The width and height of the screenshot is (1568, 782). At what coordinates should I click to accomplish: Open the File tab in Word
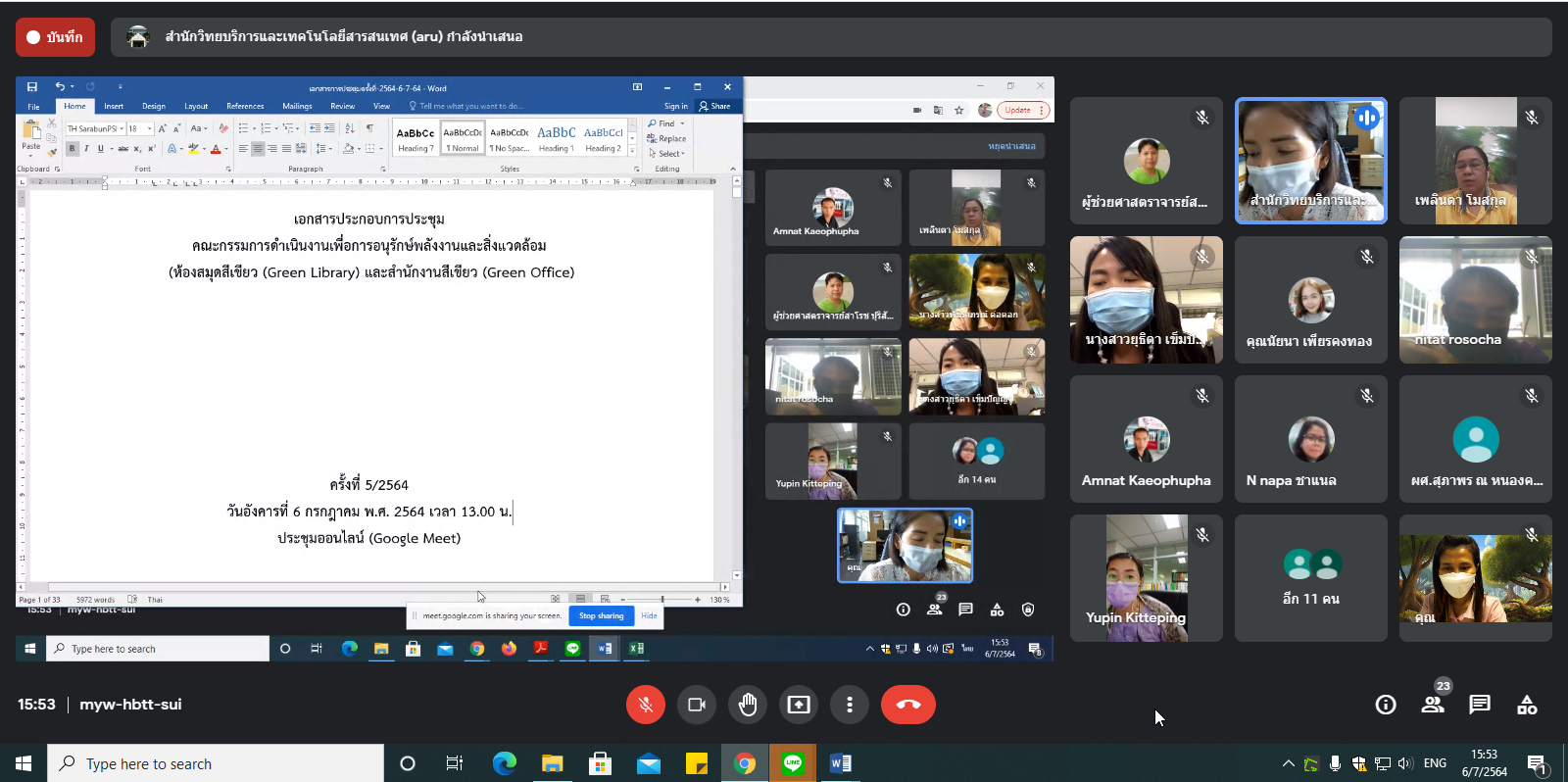pyautogui.click(x=33, y=106)
